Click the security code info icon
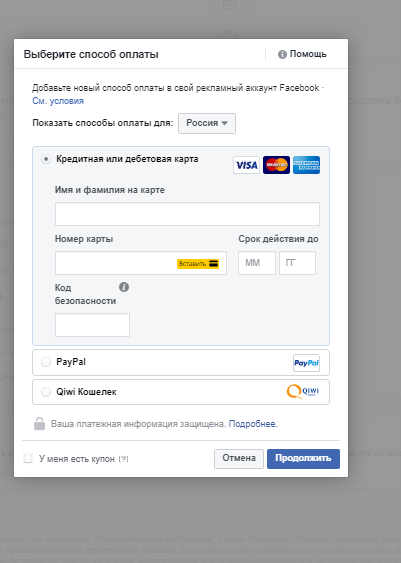The height and width of the screenshot is (563, 401). (x=124, y=287)
